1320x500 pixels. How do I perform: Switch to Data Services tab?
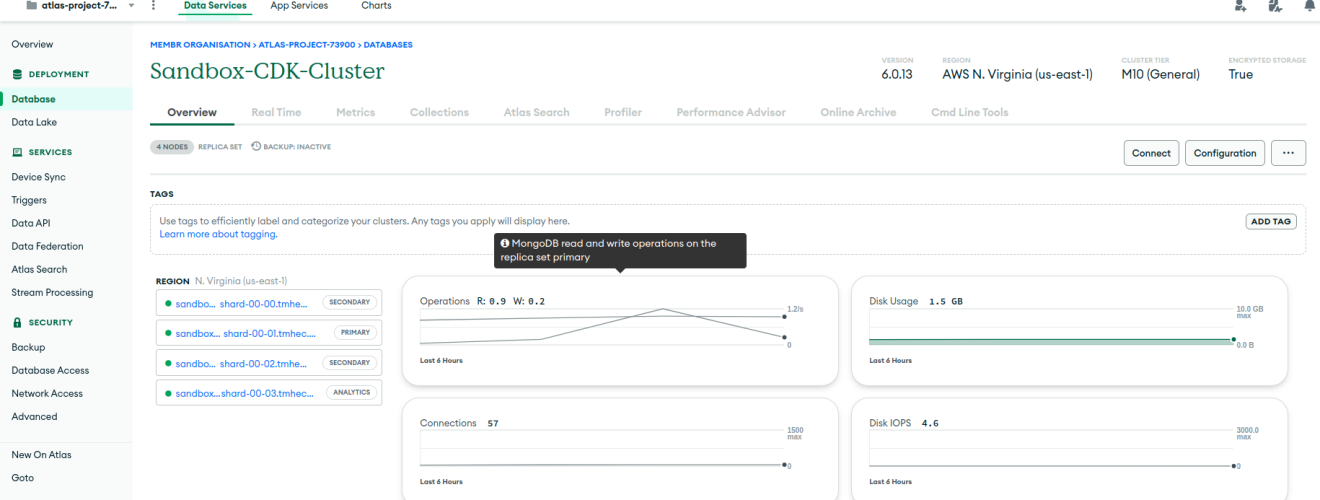pos(215,6)
